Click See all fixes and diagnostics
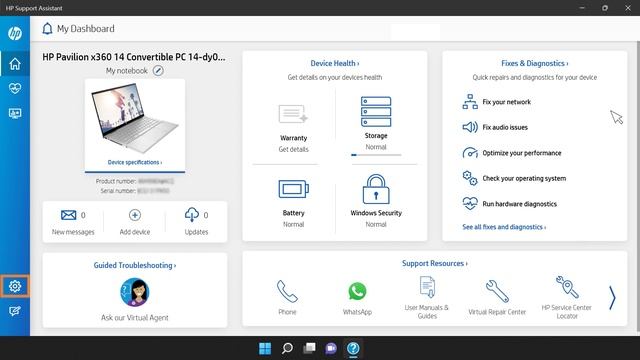The width and height of the screenshot is (640, 360). point(504,227)
